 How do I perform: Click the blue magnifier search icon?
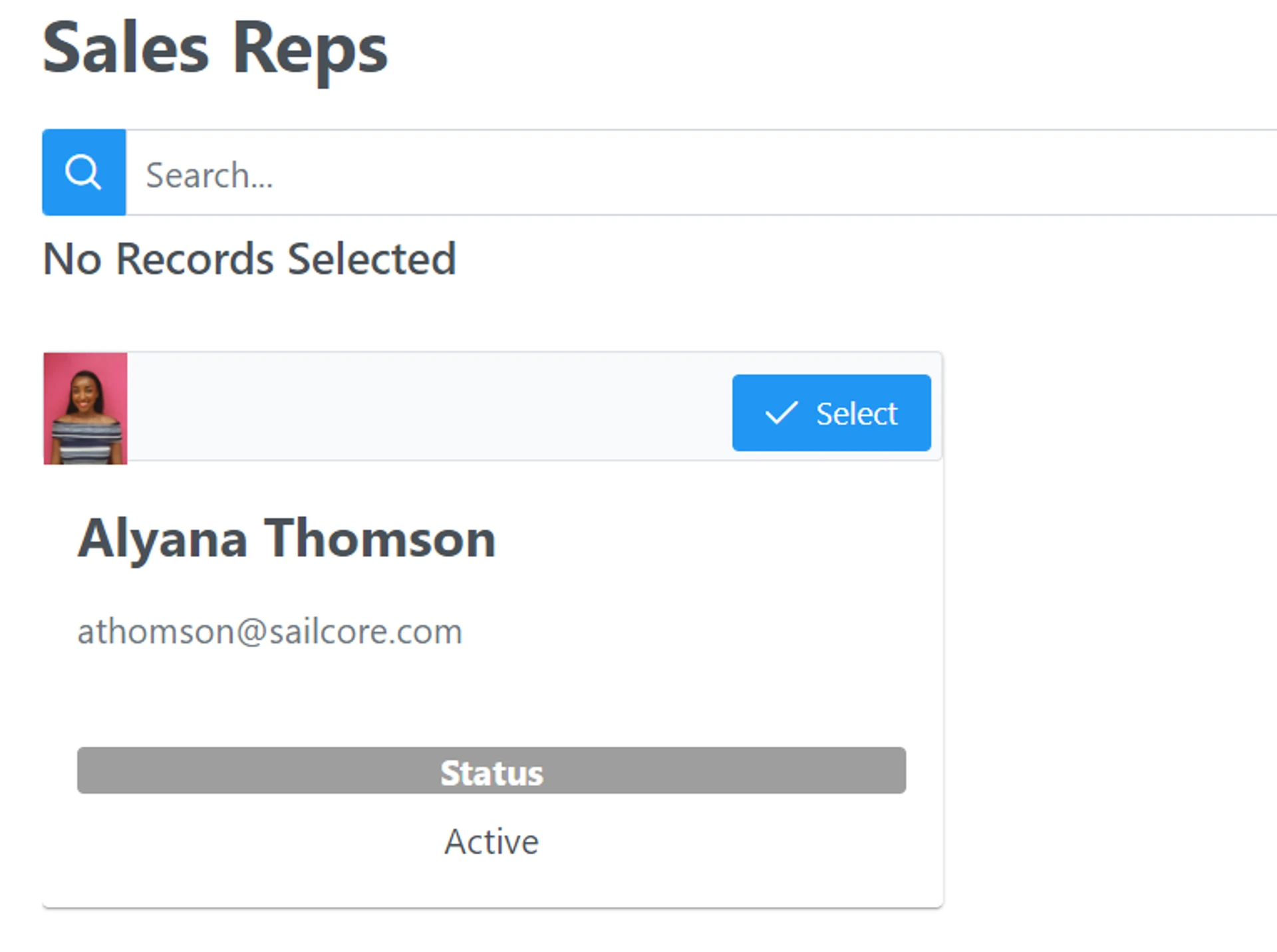pos(84,172)
